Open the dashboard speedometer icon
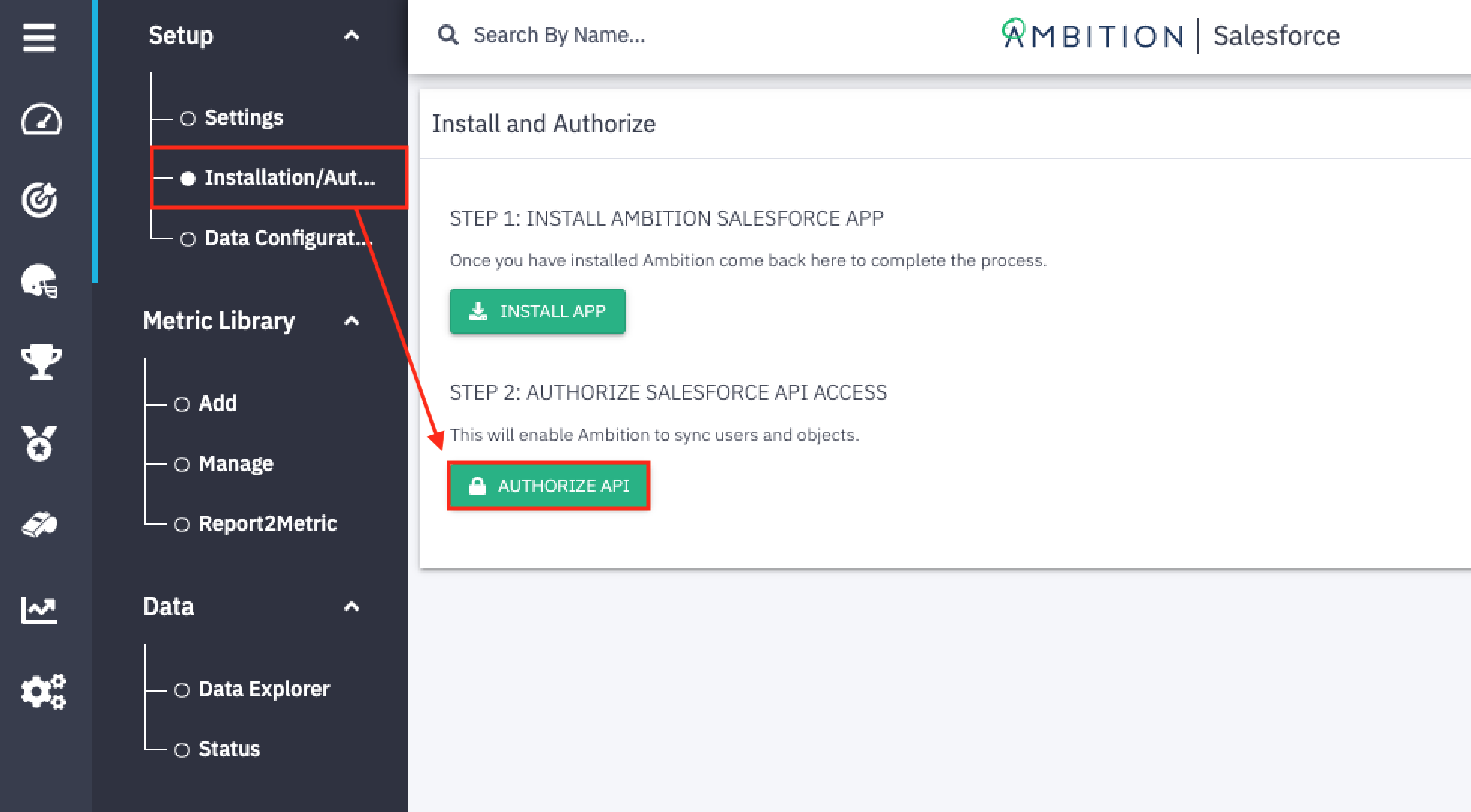 tap(41, 120)
